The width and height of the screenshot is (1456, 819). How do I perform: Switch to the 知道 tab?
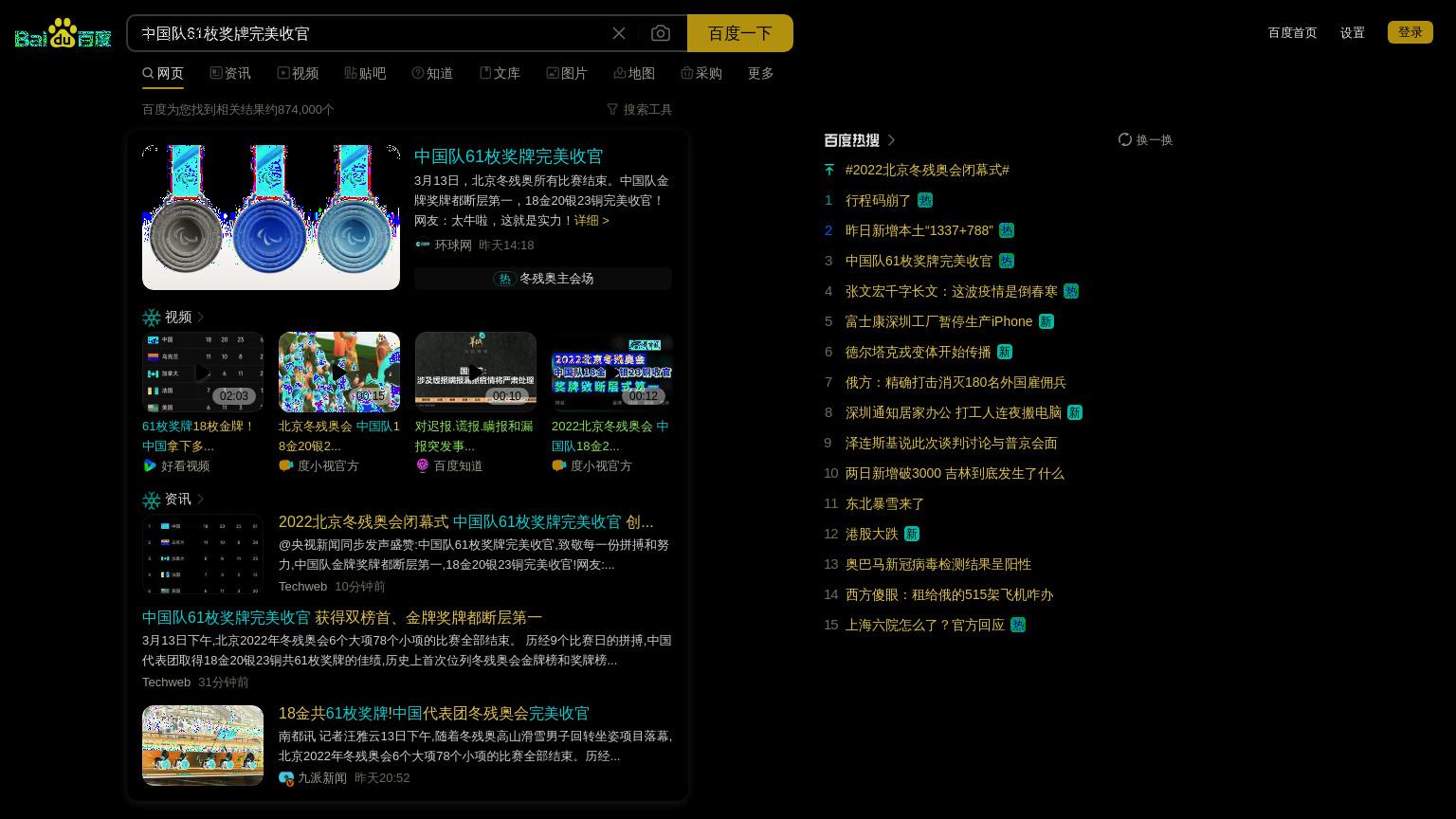point(432,73)
